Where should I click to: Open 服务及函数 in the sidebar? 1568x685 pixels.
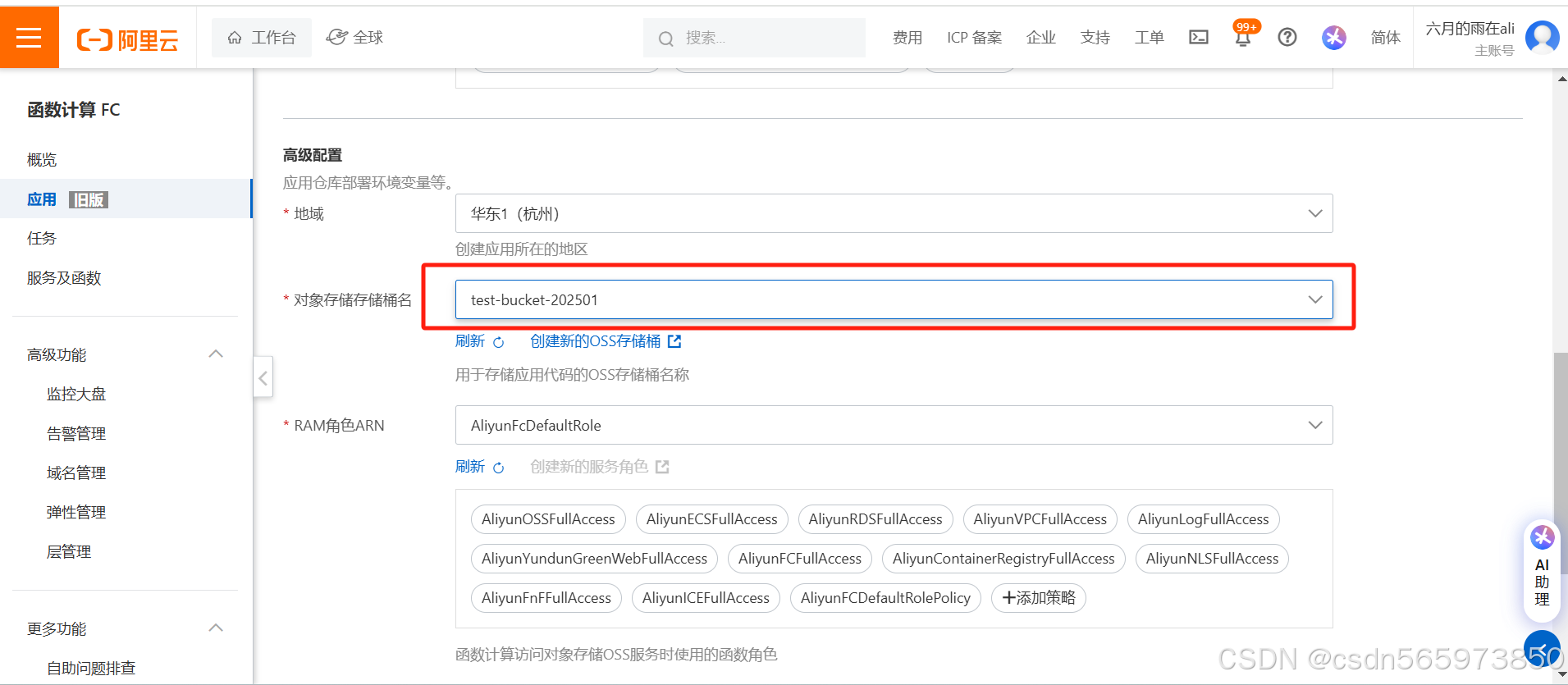(64, 278)
